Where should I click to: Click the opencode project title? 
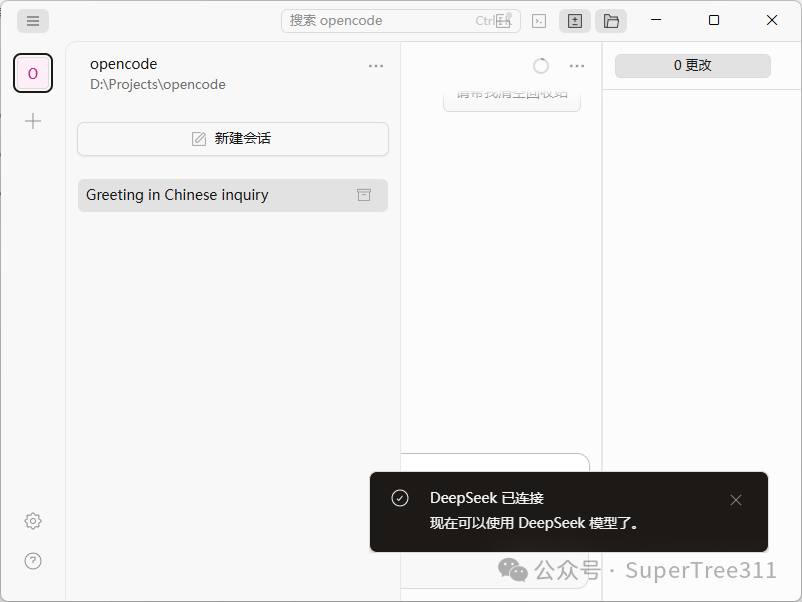click(x=123, y=64)
